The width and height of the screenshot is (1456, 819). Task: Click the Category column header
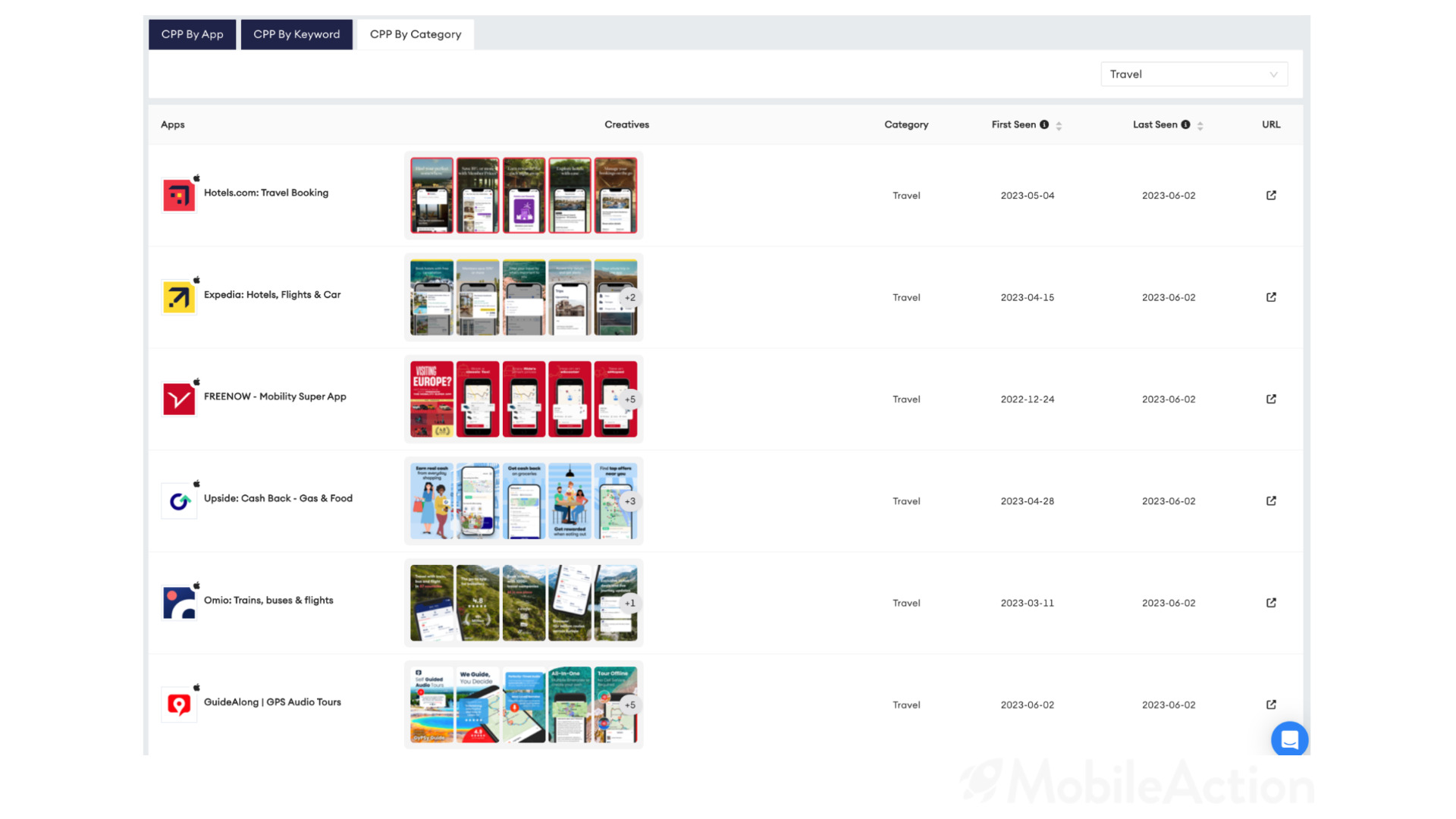coord(906,124)
